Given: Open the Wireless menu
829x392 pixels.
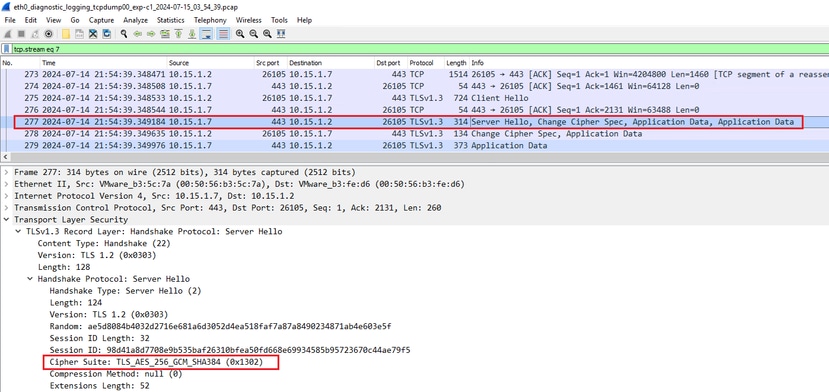Looking at the screenshot, I should click(248, 20).
